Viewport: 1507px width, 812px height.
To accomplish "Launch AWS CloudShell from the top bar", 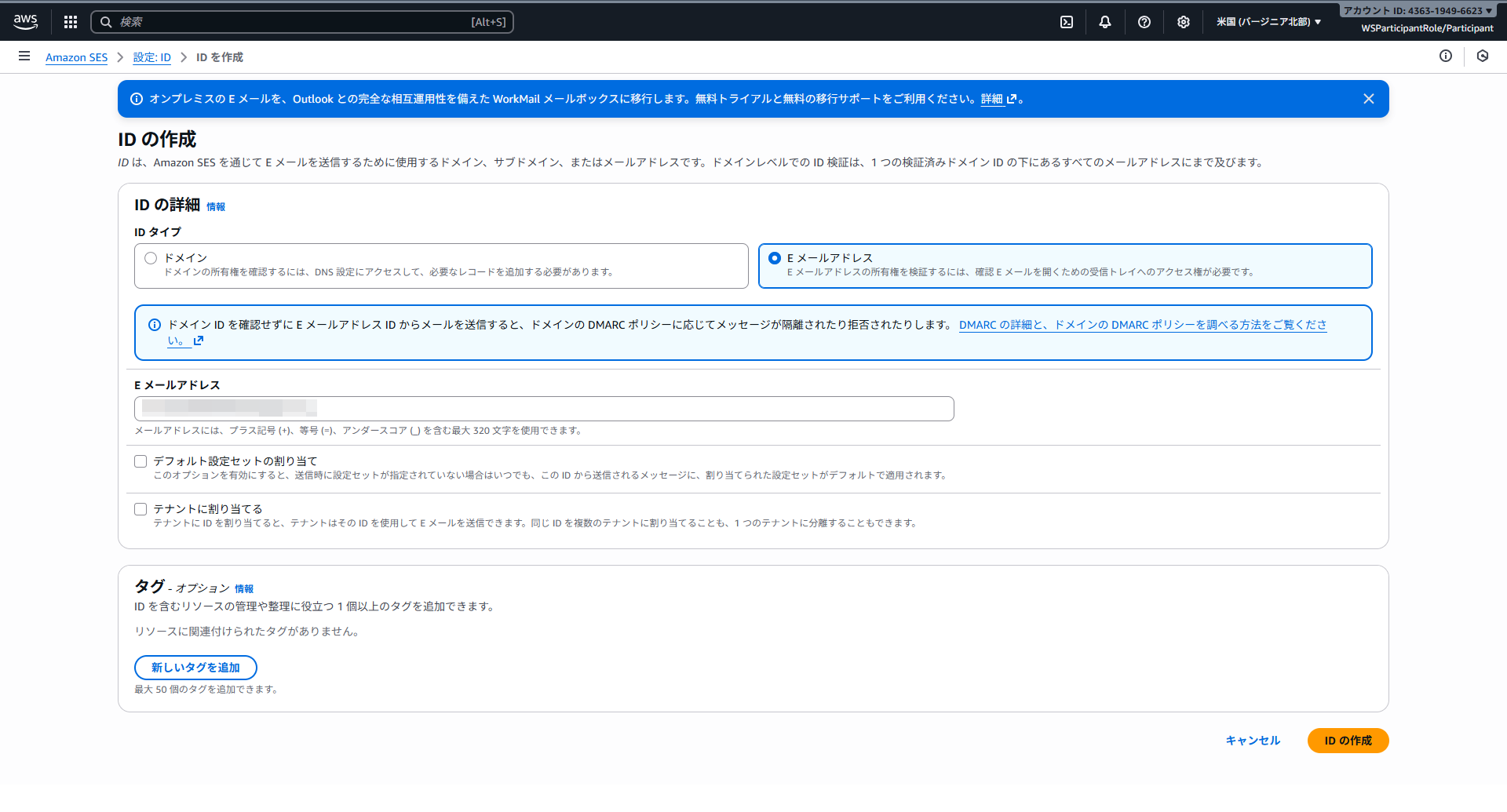I will coord(1066,21).
